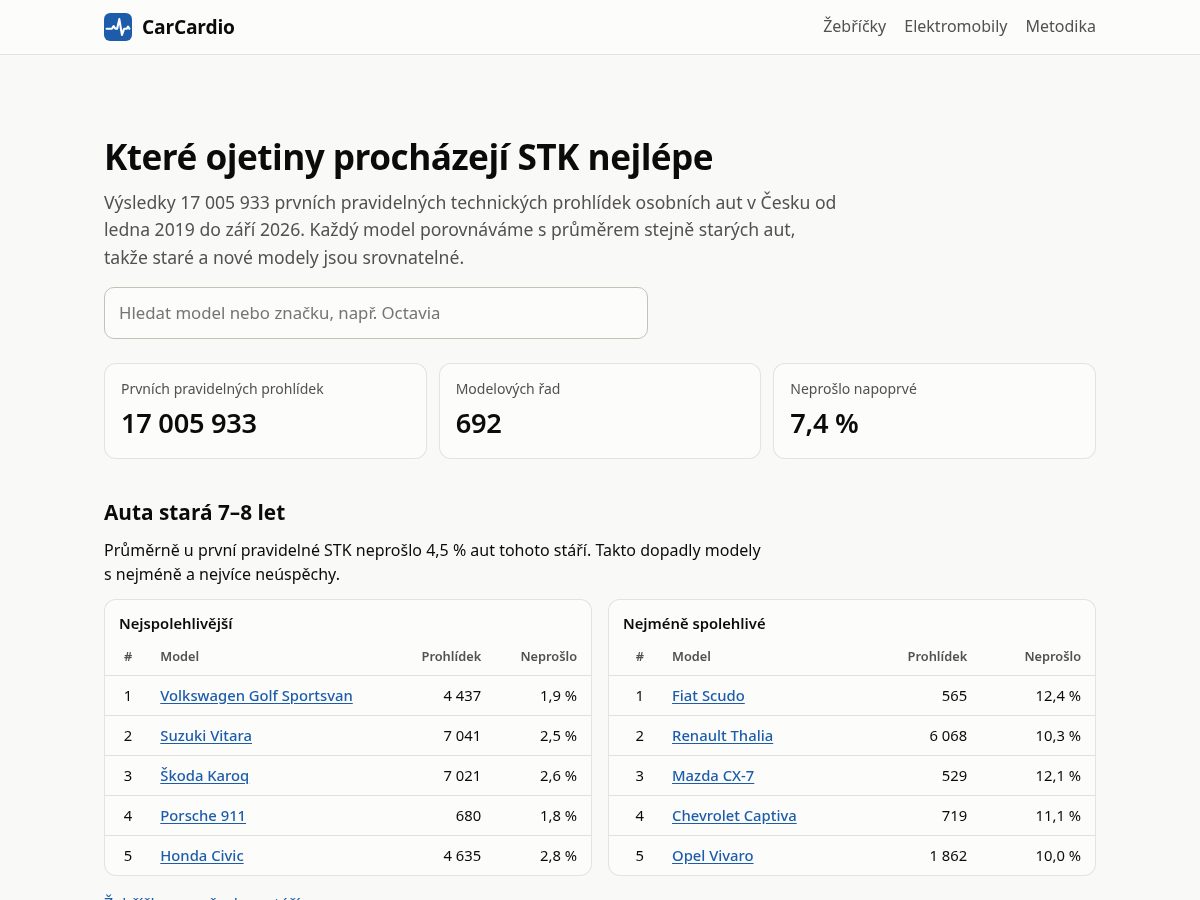This screenshot has width=1200, height=900.
Task: Click the 'Prohlídek' column header in Nejspolehlivější table
Action: pos(451,657)
